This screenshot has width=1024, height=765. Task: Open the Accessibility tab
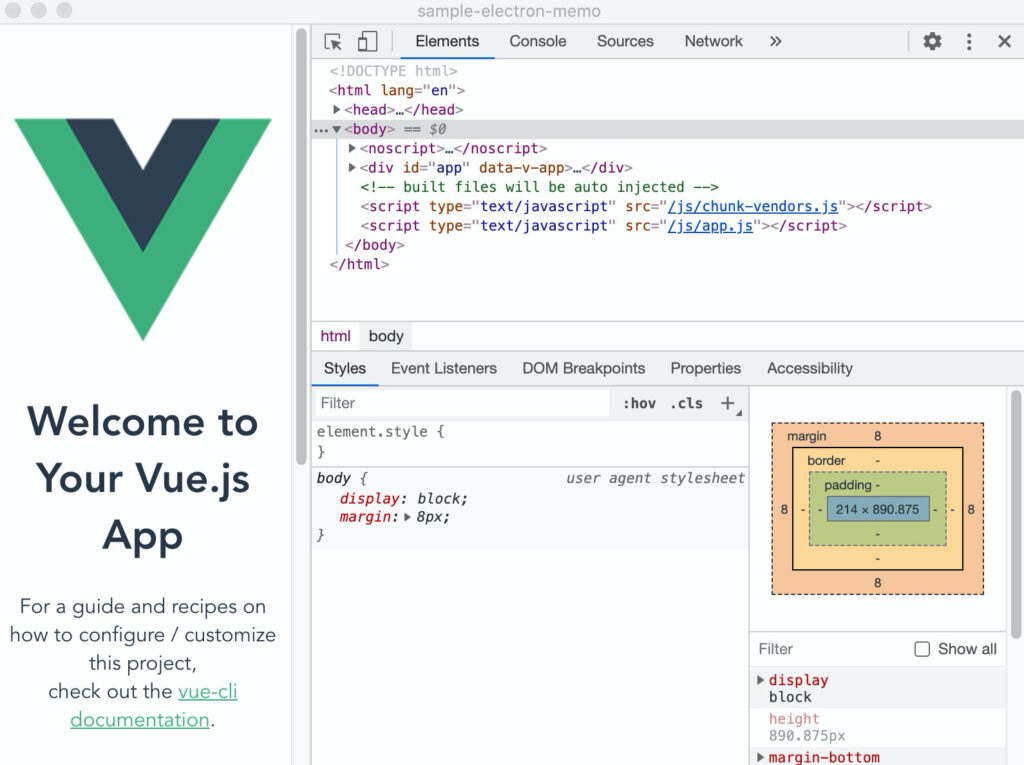pos(810,368)
